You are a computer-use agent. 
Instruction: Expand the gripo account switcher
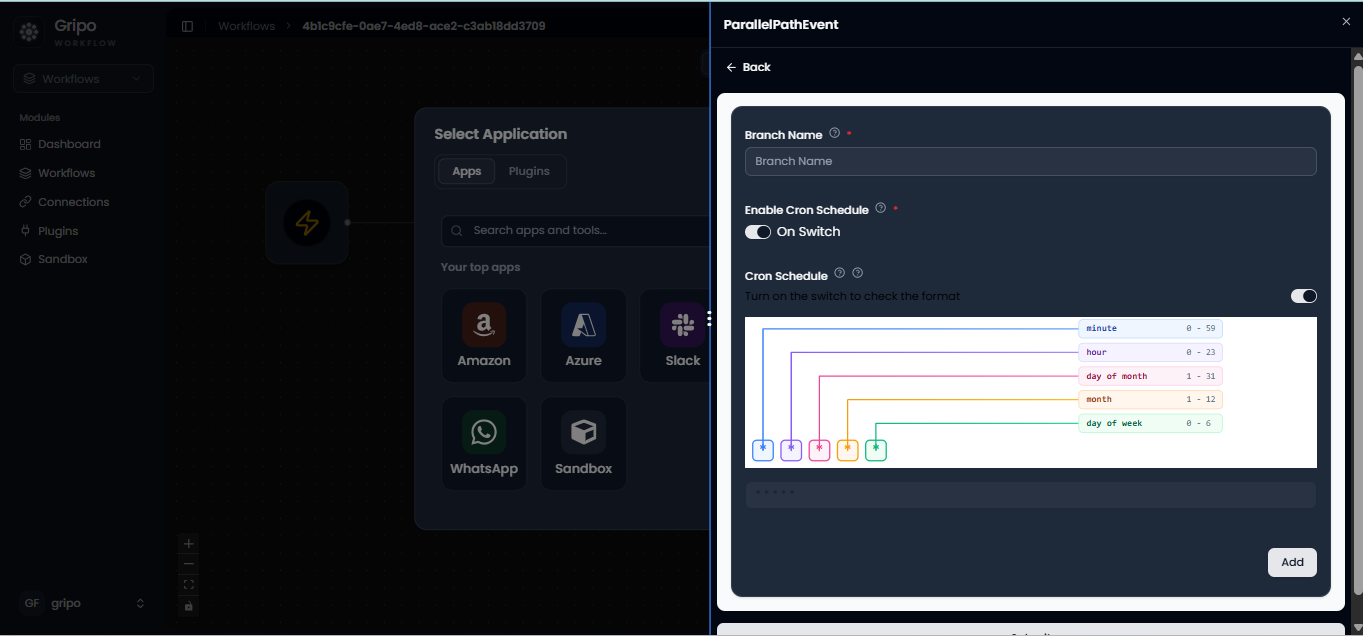[x=84, y=603]
